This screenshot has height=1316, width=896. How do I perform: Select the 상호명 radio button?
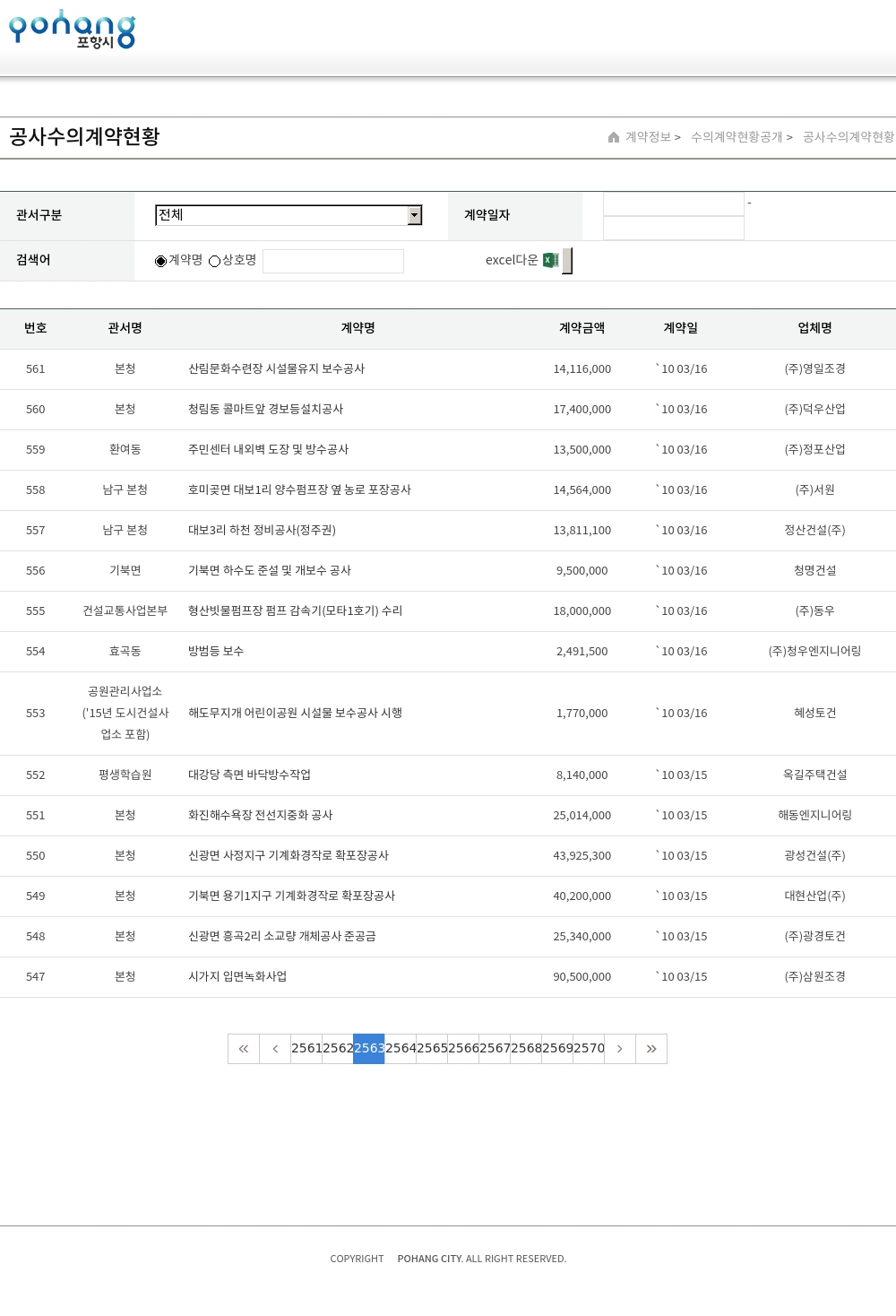[215, 261]
